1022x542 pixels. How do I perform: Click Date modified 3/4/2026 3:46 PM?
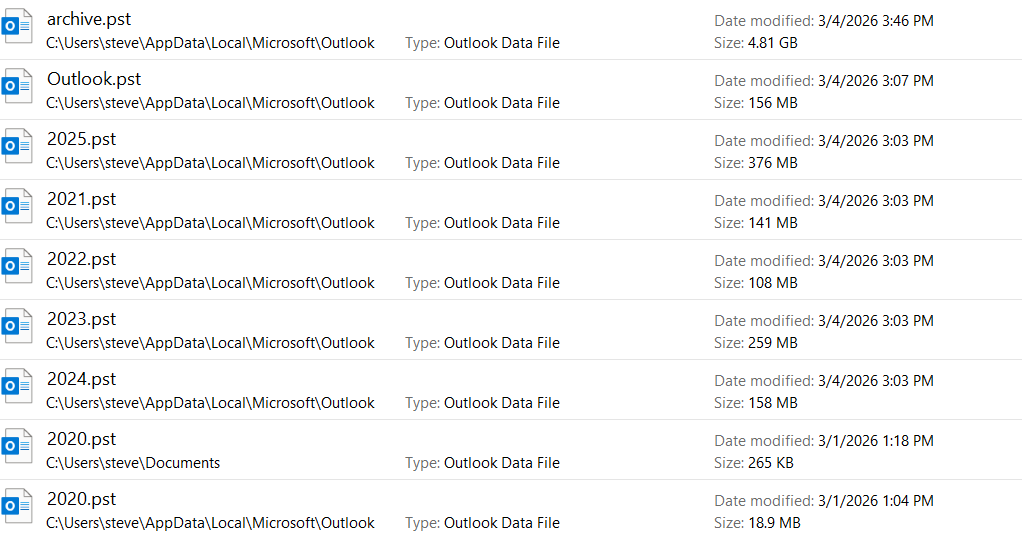coord(824,21)
